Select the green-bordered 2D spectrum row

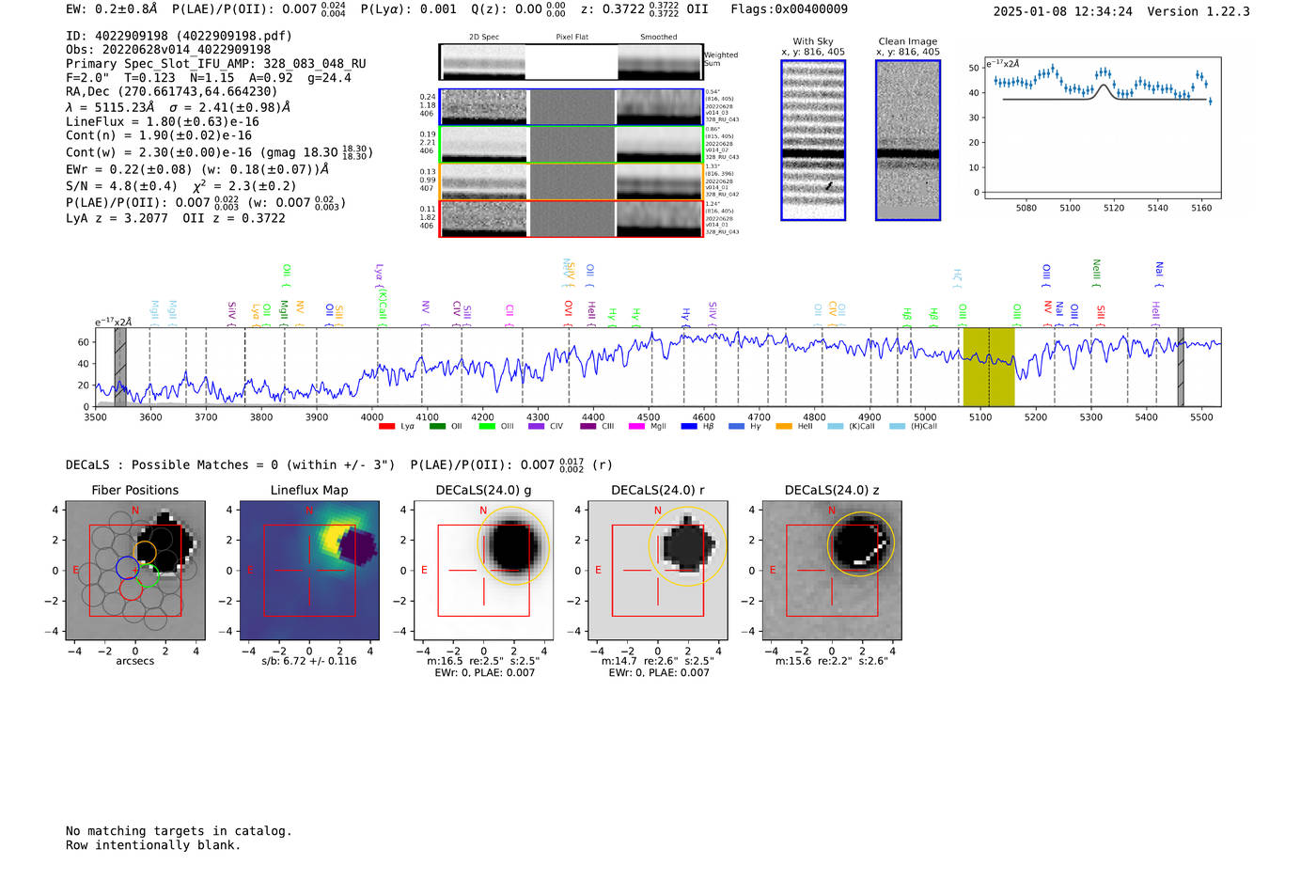571,144
